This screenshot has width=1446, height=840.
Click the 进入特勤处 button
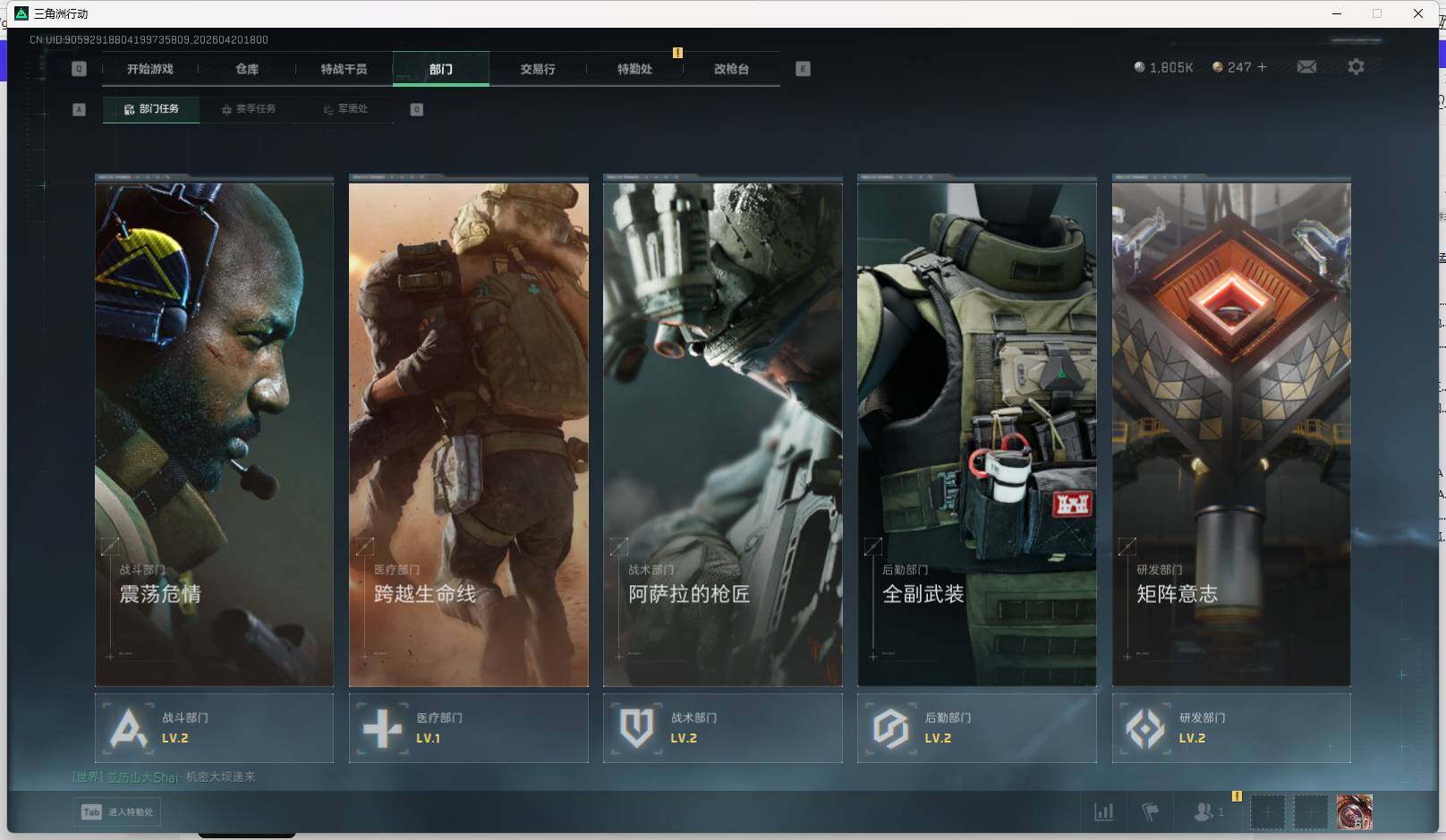pos(117,812)
